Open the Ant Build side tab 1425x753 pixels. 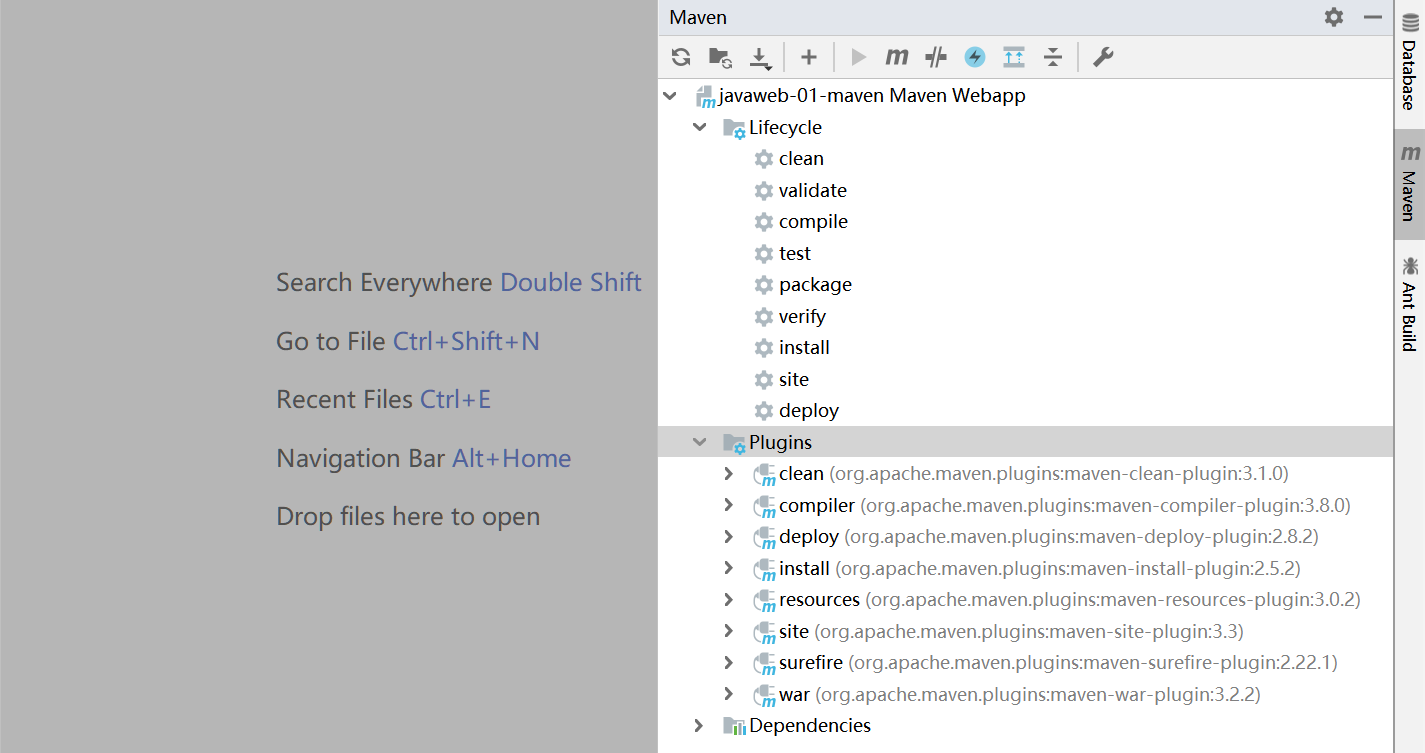coord(1410,304)
